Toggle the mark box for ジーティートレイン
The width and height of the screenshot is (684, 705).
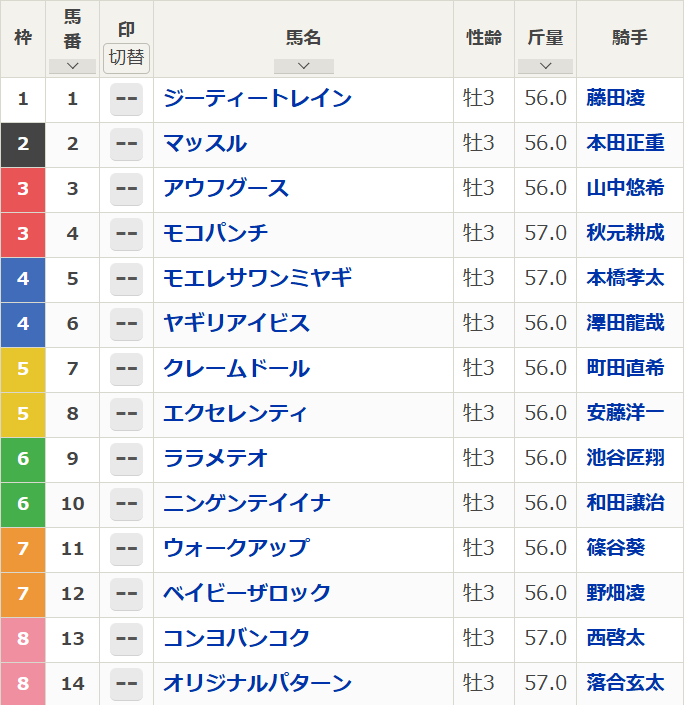click(126, 99)
